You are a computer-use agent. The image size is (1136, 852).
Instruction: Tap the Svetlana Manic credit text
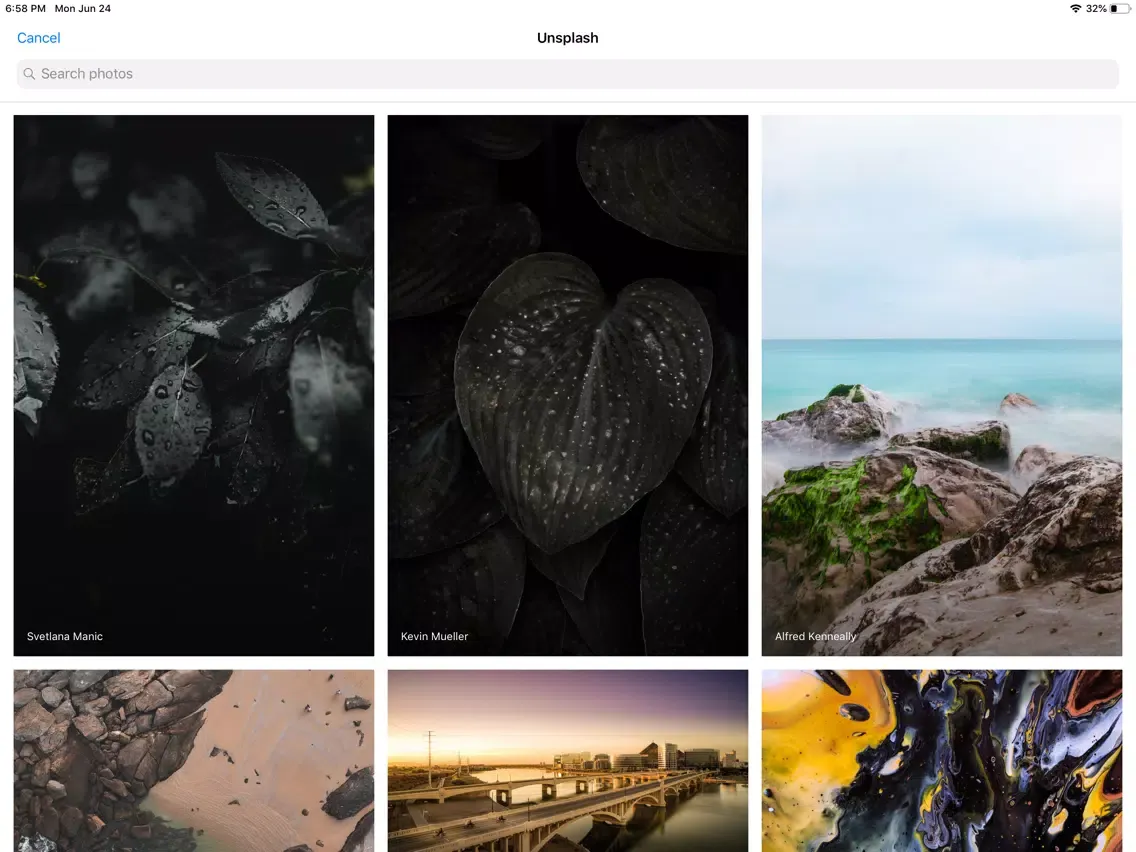[64, 636]
